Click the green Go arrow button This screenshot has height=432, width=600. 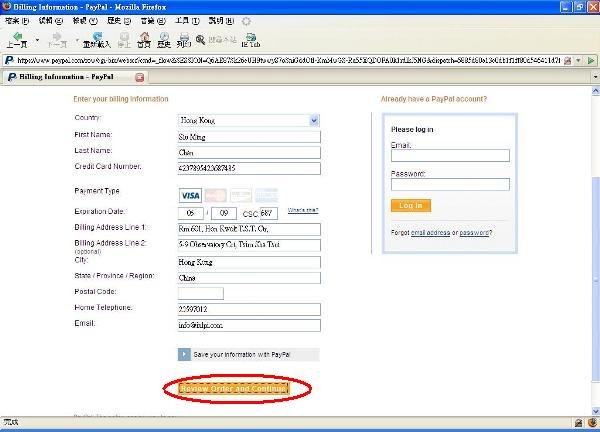[x=591, y=60]
